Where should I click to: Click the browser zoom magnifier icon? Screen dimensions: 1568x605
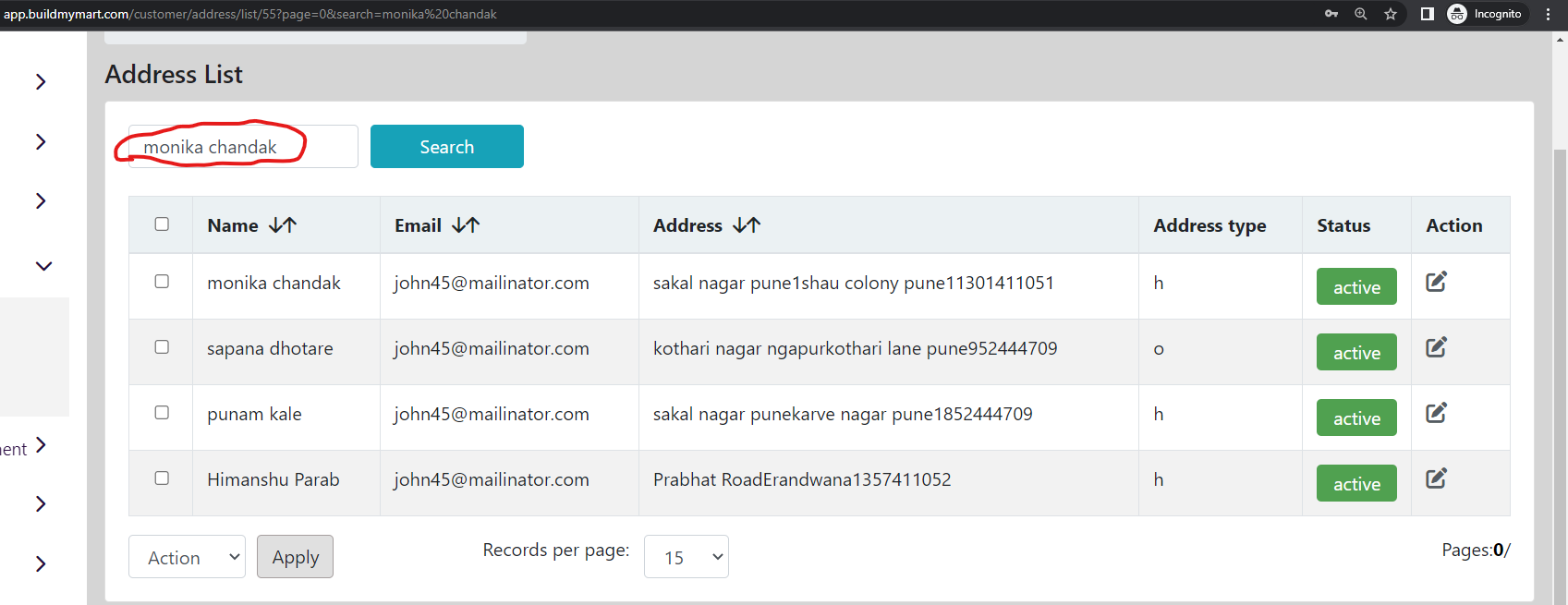pos(1361,14)
